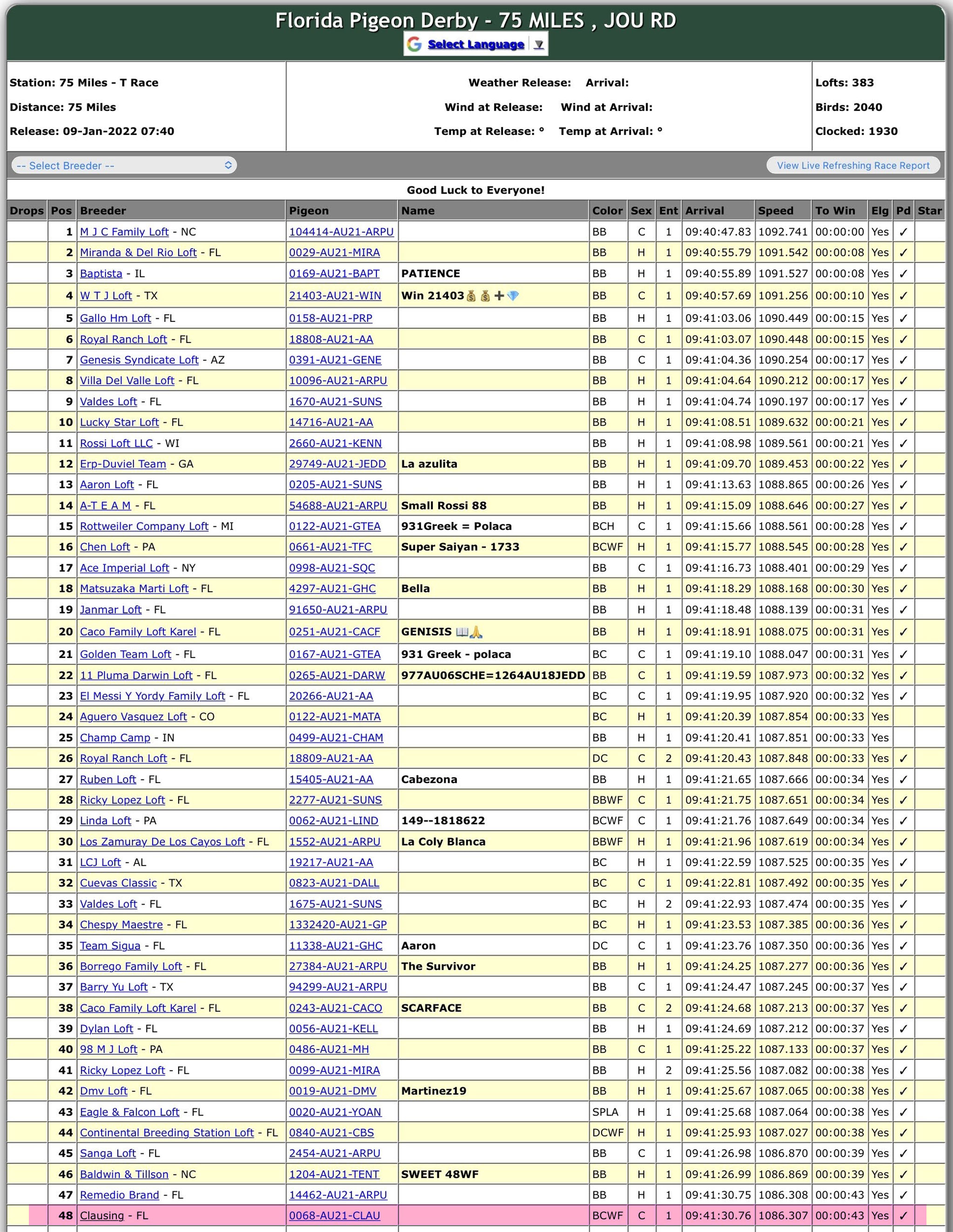The width and height of the screenshot is (953, 1232).
Task: Click the Select Language link
Action: coord(476,45)
